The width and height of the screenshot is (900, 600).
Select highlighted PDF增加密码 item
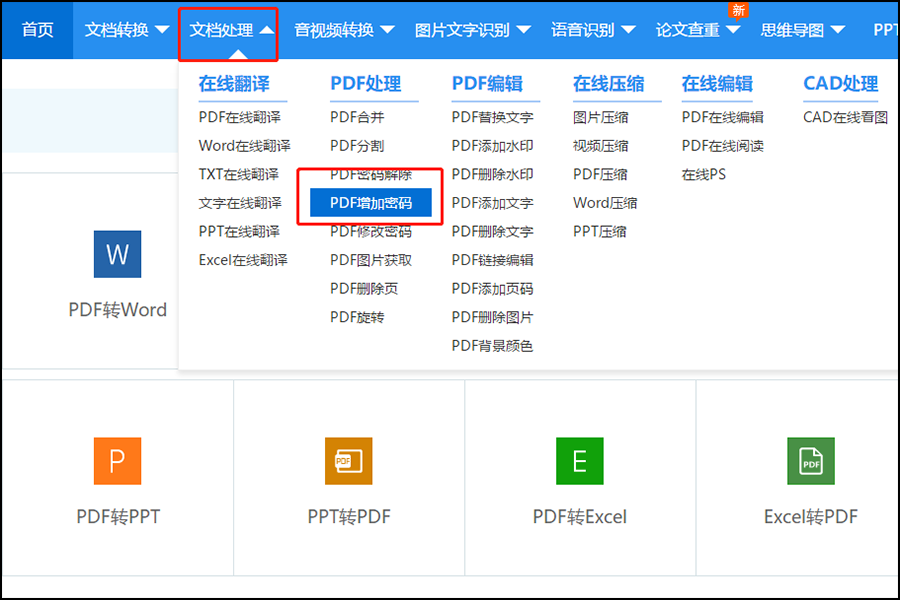pyautogui.click(x=371, y=203)
